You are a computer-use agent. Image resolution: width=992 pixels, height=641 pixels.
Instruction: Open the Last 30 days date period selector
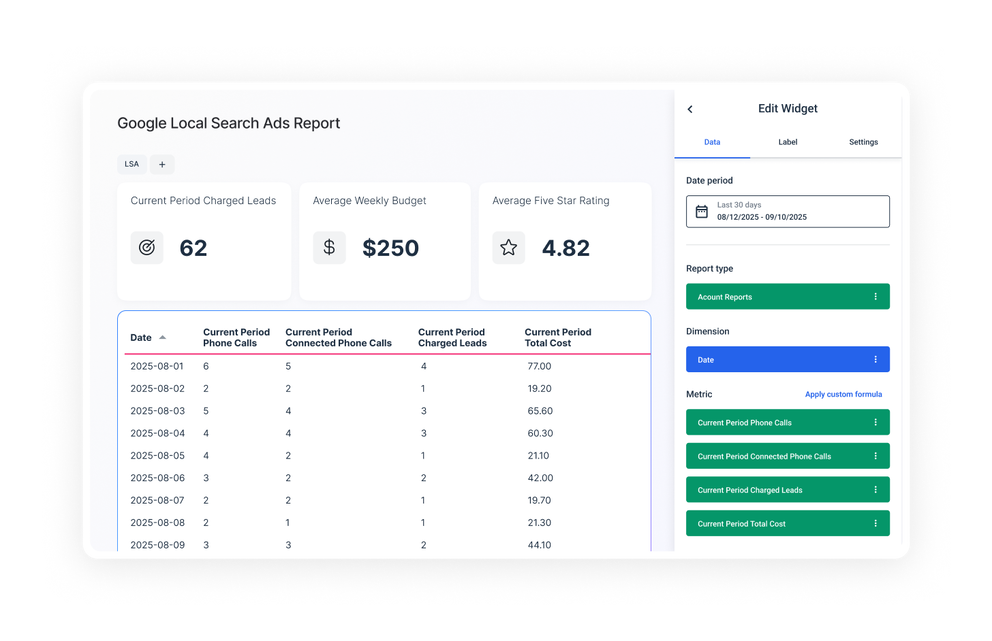(x=787, y=210)
